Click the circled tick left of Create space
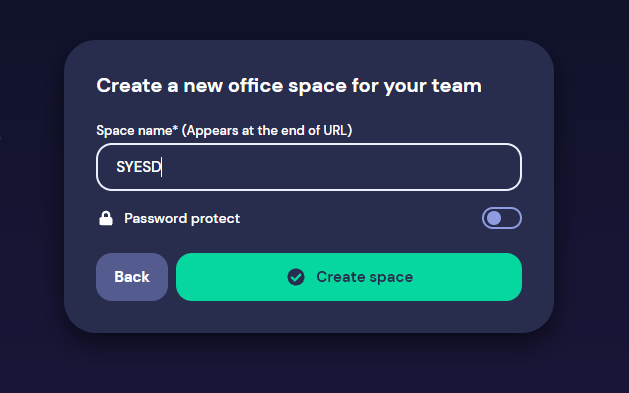This screenshot has width=629, height=393. click(296, 277)
